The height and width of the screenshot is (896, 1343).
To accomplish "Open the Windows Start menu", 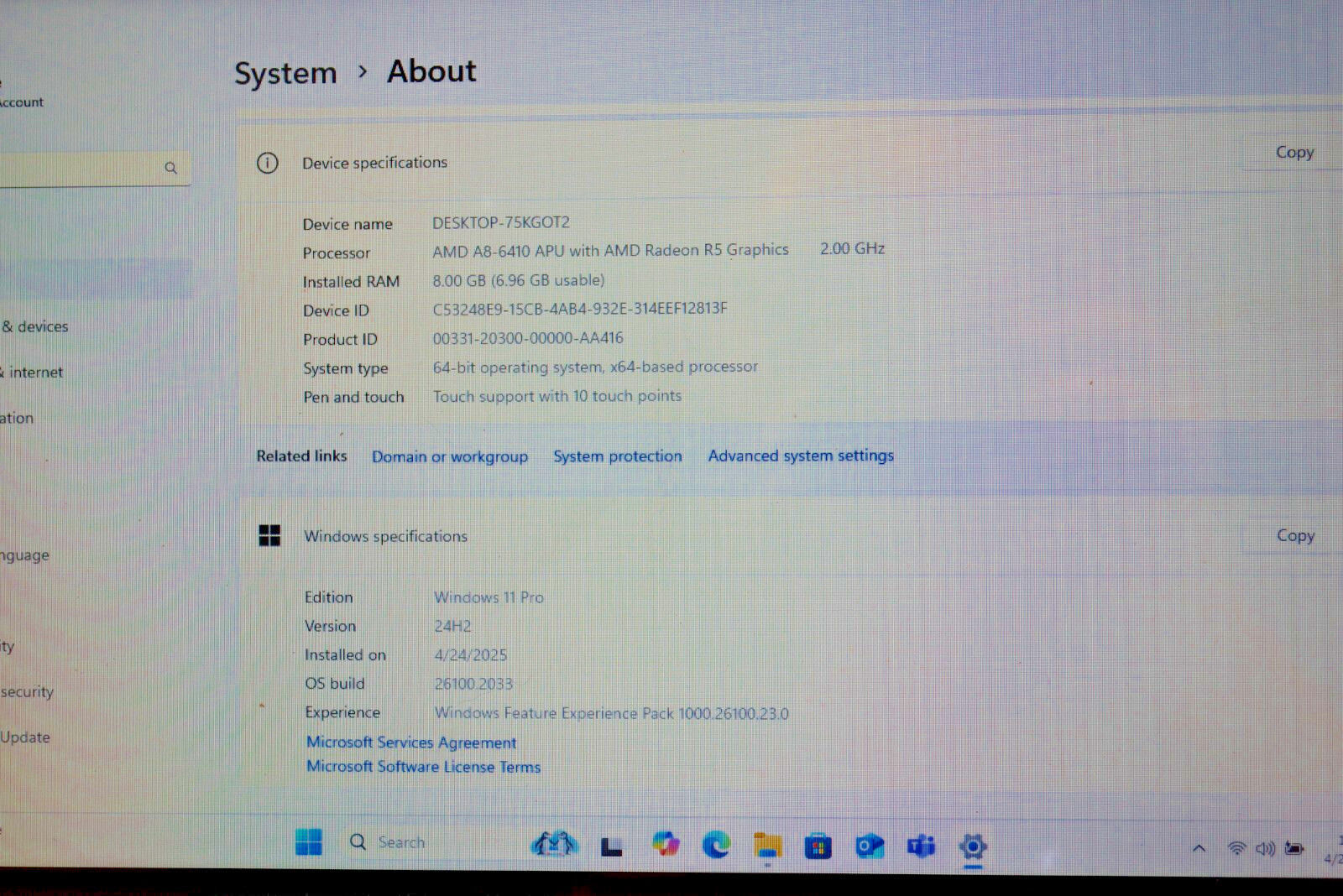I will point(309,842).
